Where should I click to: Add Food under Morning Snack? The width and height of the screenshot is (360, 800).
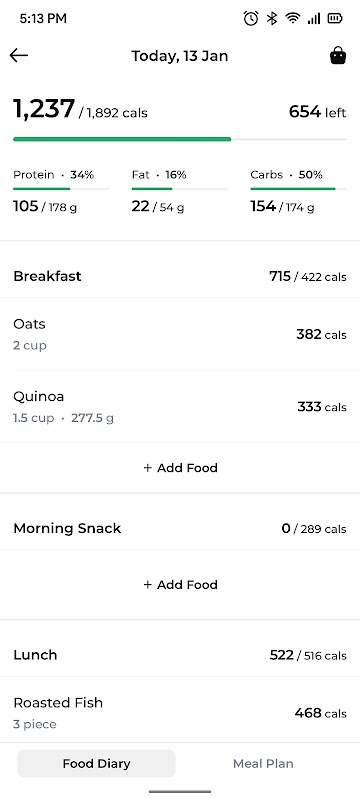[x=180, y=585]
